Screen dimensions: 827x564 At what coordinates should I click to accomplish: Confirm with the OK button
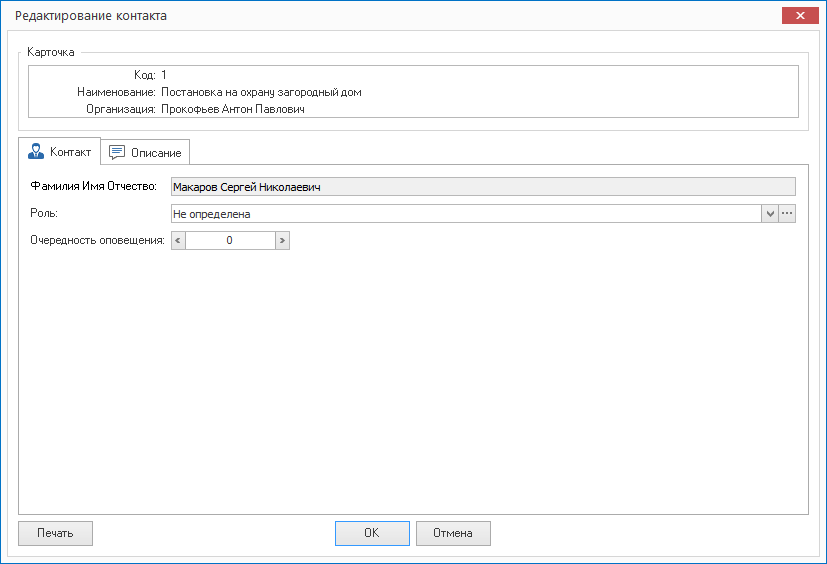(372, 533)
